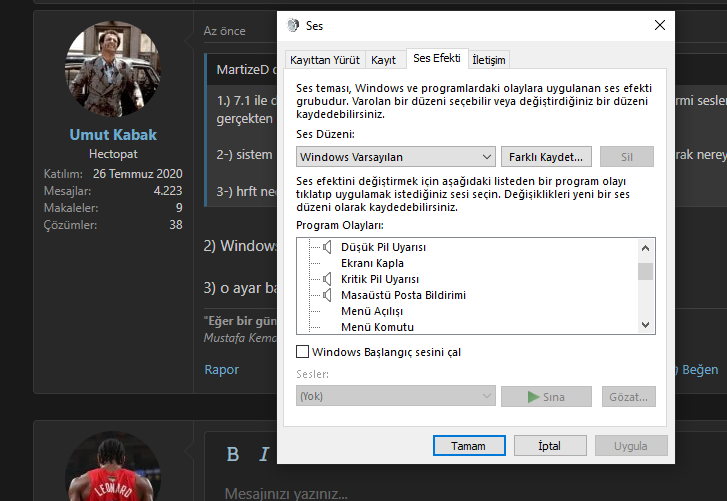Open the Ses Düzeni dropdown Windows Varsayılan
The width and height of the screenshot is (727, 501).
click(395, 157)
